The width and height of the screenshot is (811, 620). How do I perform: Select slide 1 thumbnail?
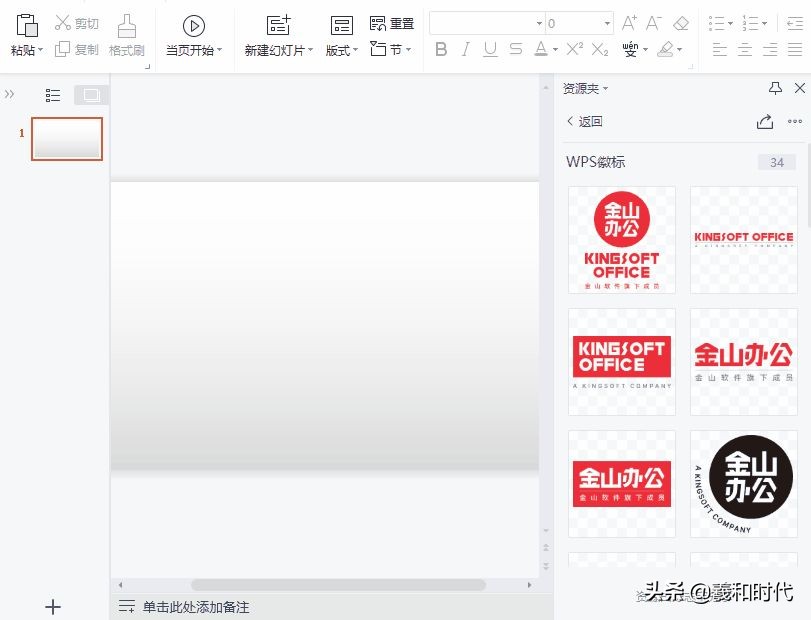(67, 139)
